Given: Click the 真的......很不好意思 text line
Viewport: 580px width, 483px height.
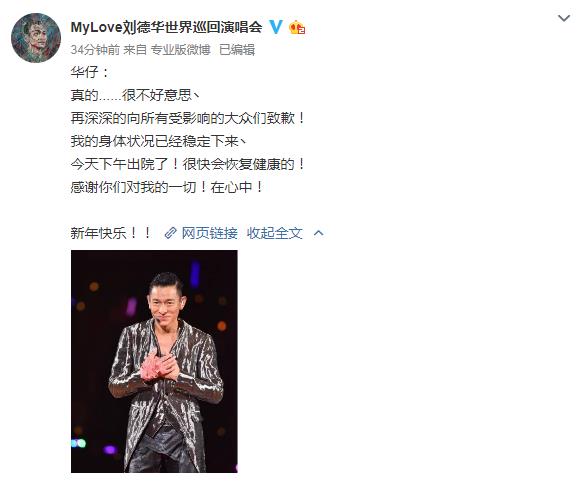Looking at the screenshot, I should click(135, 95).
